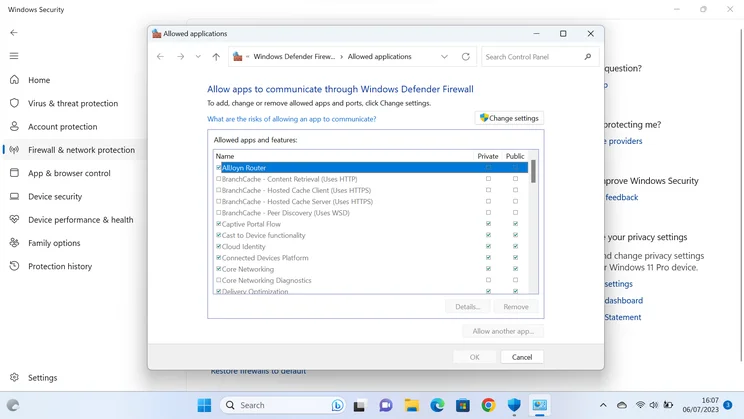
Task: Open the risks of allowing an app link
Action: 291,119
